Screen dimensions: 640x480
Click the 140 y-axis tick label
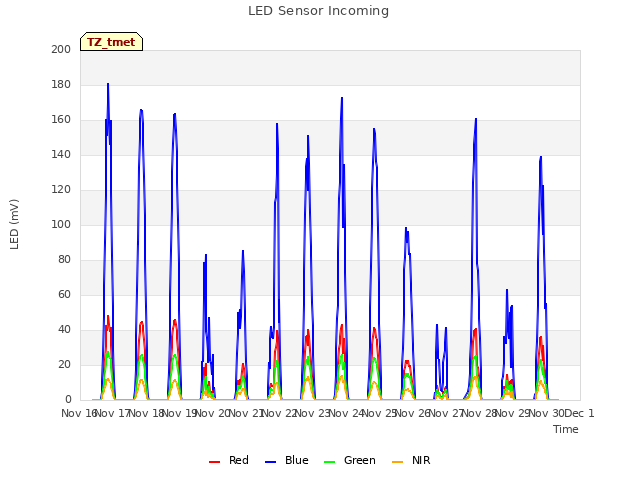(x=61, y=154)
